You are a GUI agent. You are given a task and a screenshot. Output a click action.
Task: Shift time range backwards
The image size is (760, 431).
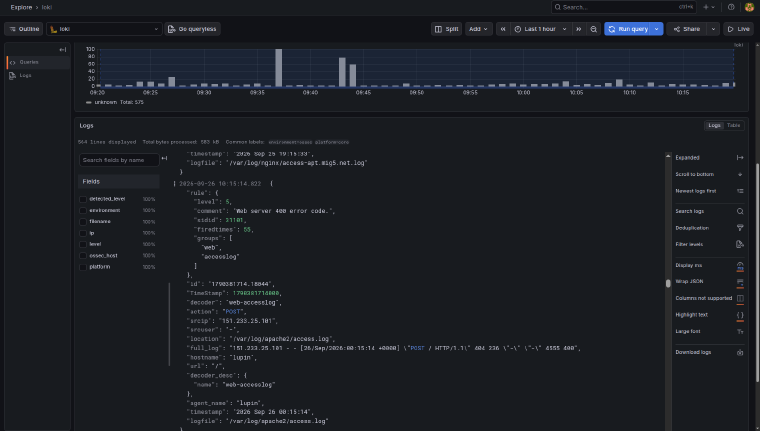point(503,29)
